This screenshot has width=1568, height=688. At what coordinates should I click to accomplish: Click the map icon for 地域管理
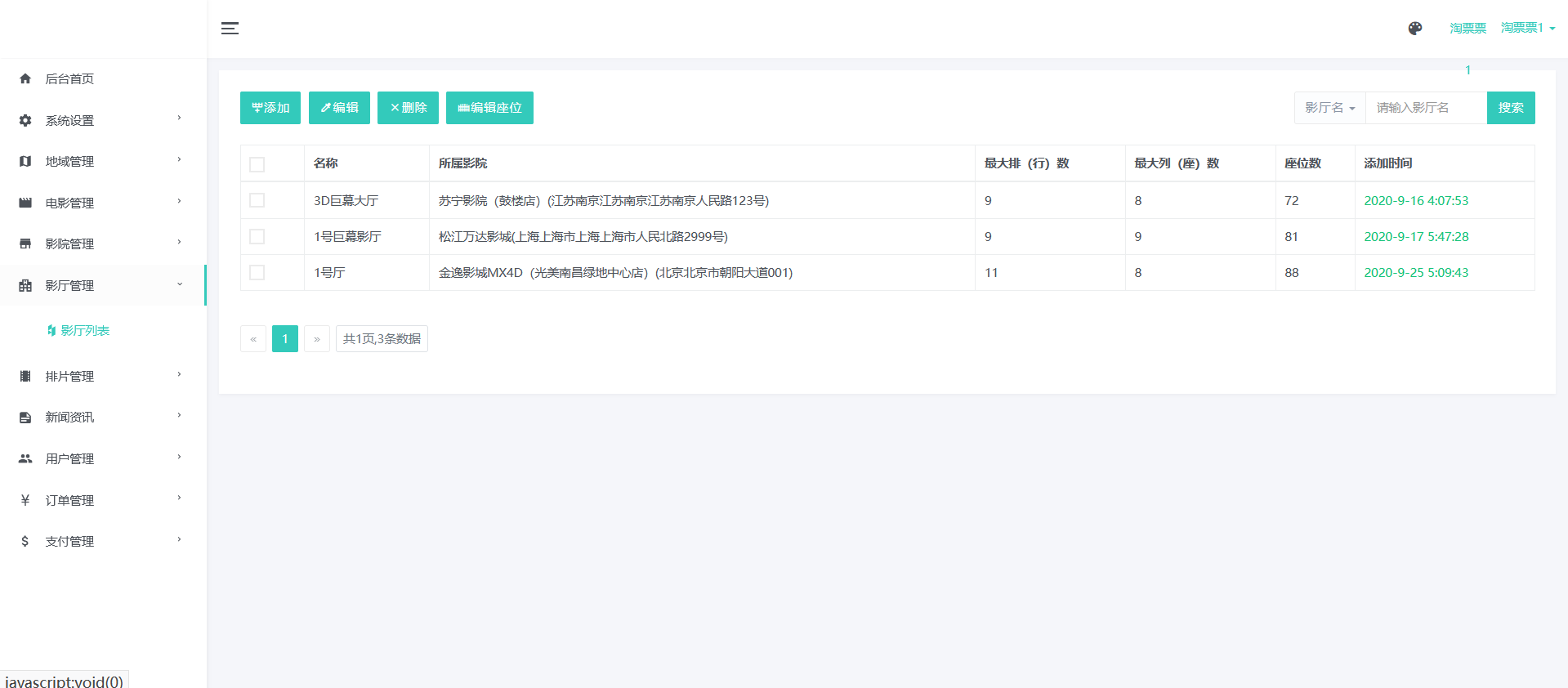(25, 162)
